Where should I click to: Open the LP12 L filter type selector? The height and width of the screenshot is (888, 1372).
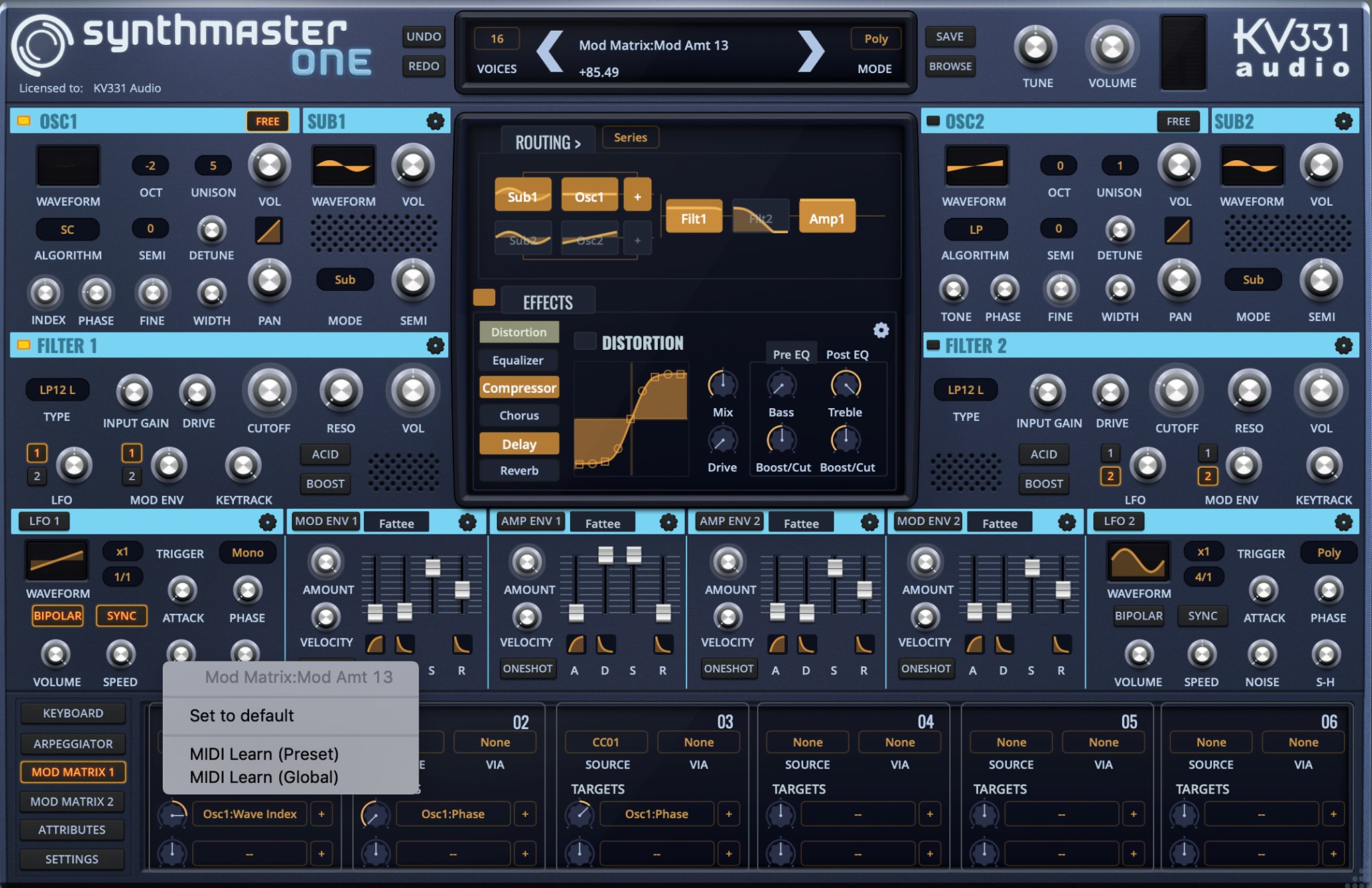(x=57, y=389)
